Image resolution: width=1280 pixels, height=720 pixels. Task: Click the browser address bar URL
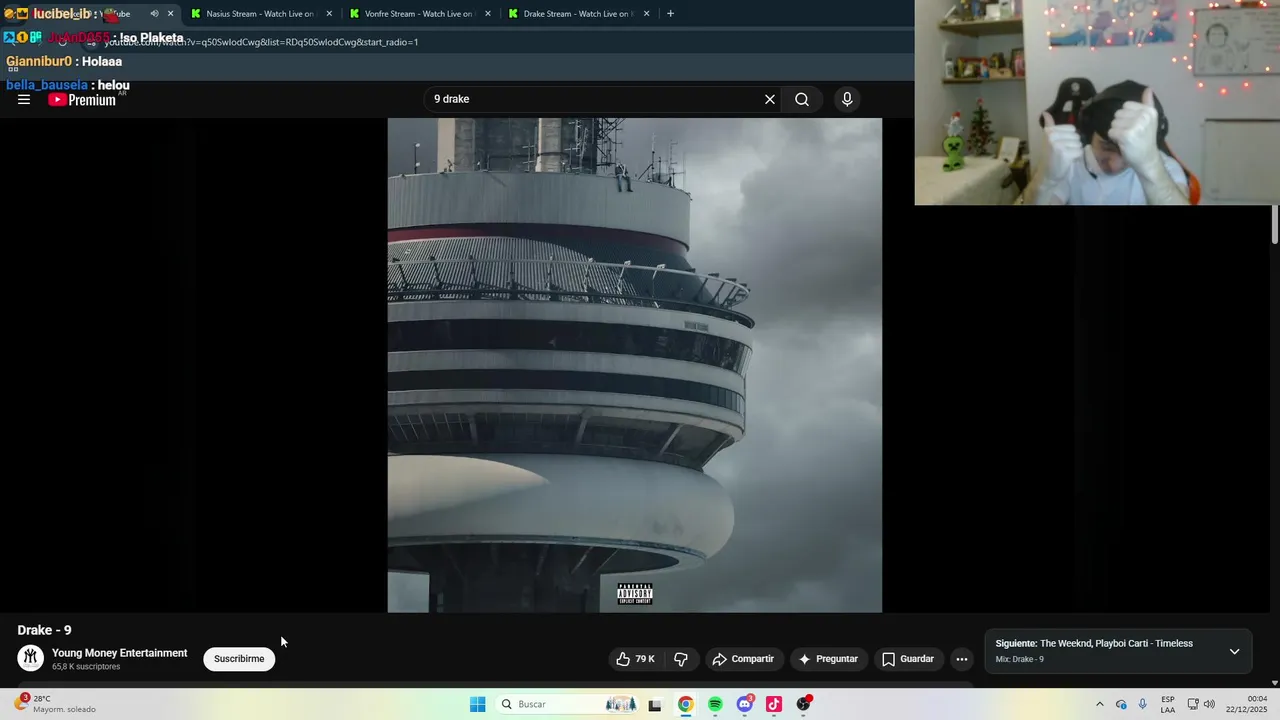click(x=261, y=42)
